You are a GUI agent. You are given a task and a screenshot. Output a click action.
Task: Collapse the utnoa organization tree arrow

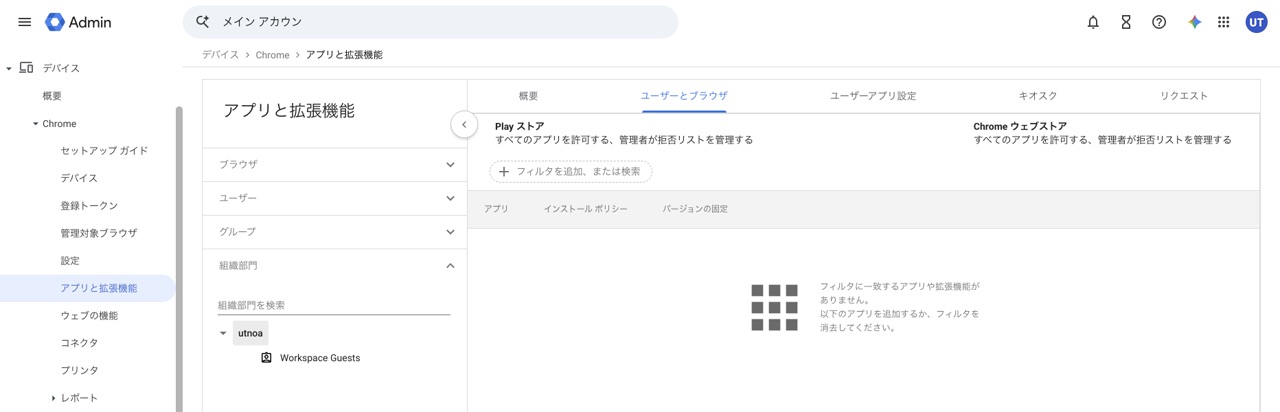click(x=223, y=333)
